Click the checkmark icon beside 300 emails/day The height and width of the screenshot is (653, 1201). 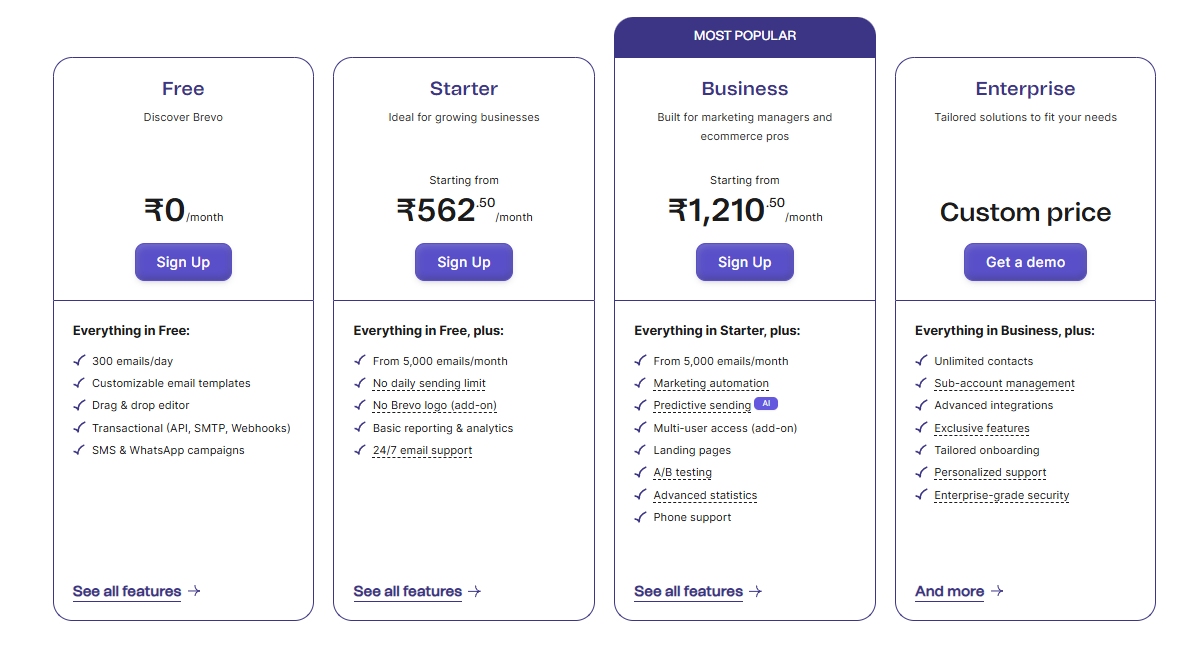[x=79, y=361]
